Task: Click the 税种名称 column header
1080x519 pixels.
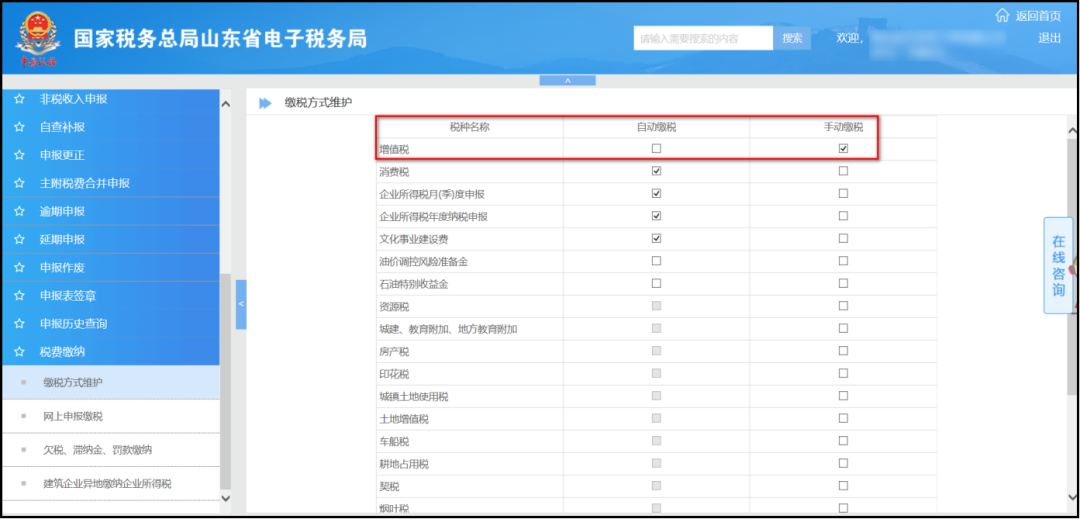Action: [470, 127]
